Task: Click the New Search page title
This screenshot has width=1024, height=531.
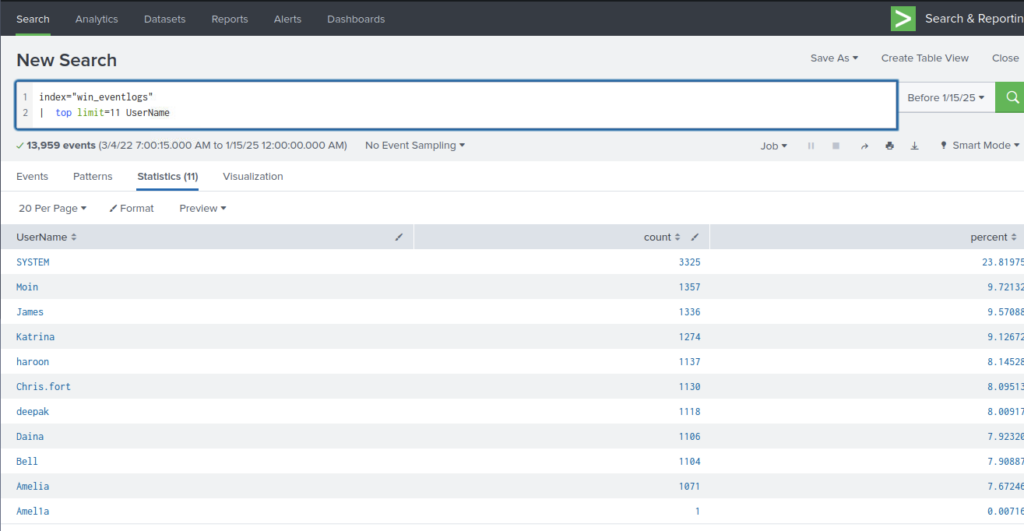Action: click(x=67, y=60)
